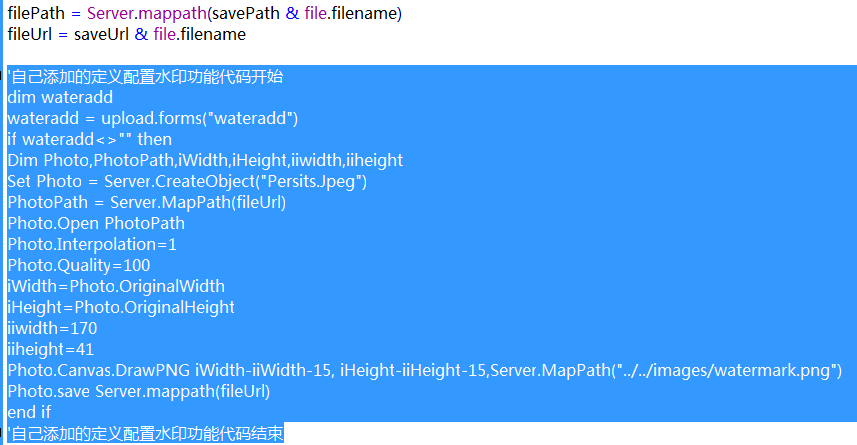Click the 'if wateradd<>"" then' line
Viewport: 857px width, 445px height.
point(90,139)
